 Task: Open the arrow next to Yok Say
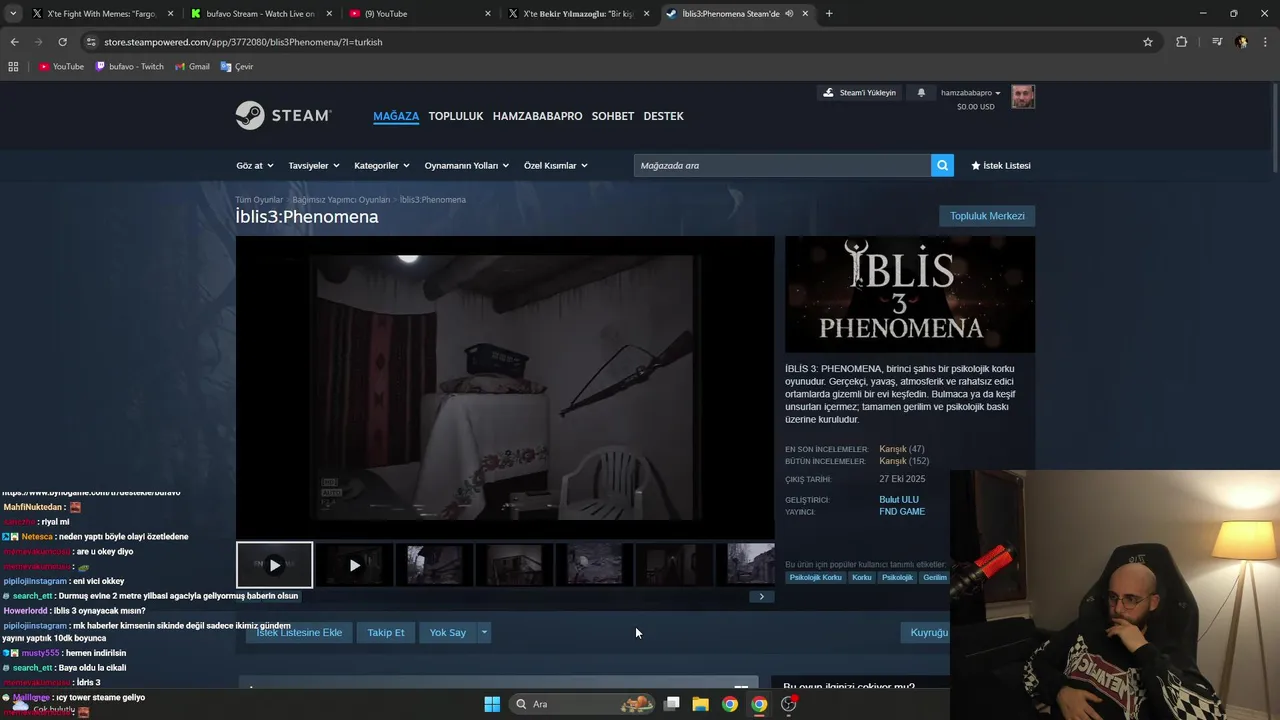coord(484,632)
